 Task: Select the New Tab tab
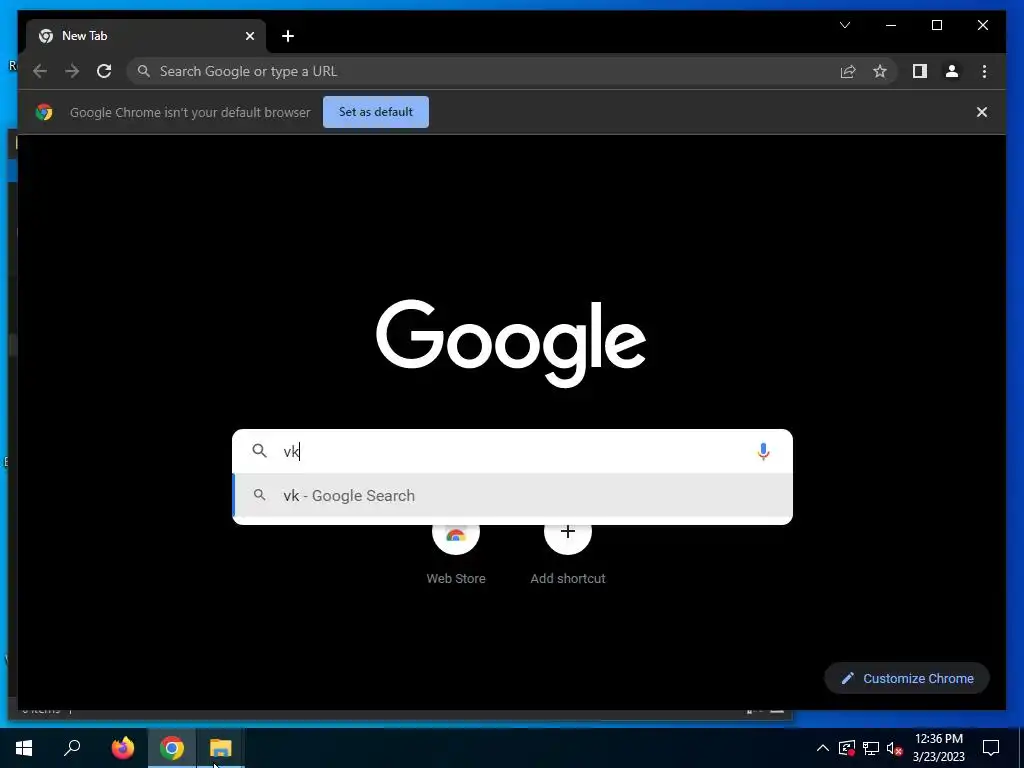[x=146, y=36]
